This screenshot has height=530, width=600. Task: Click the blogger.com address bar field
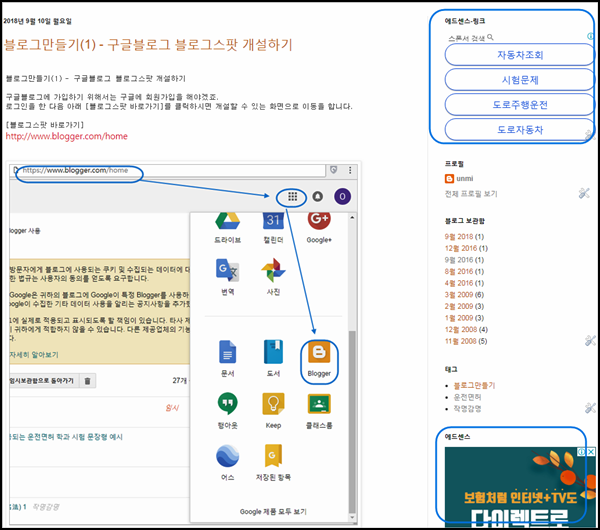(x=168, y=170)
